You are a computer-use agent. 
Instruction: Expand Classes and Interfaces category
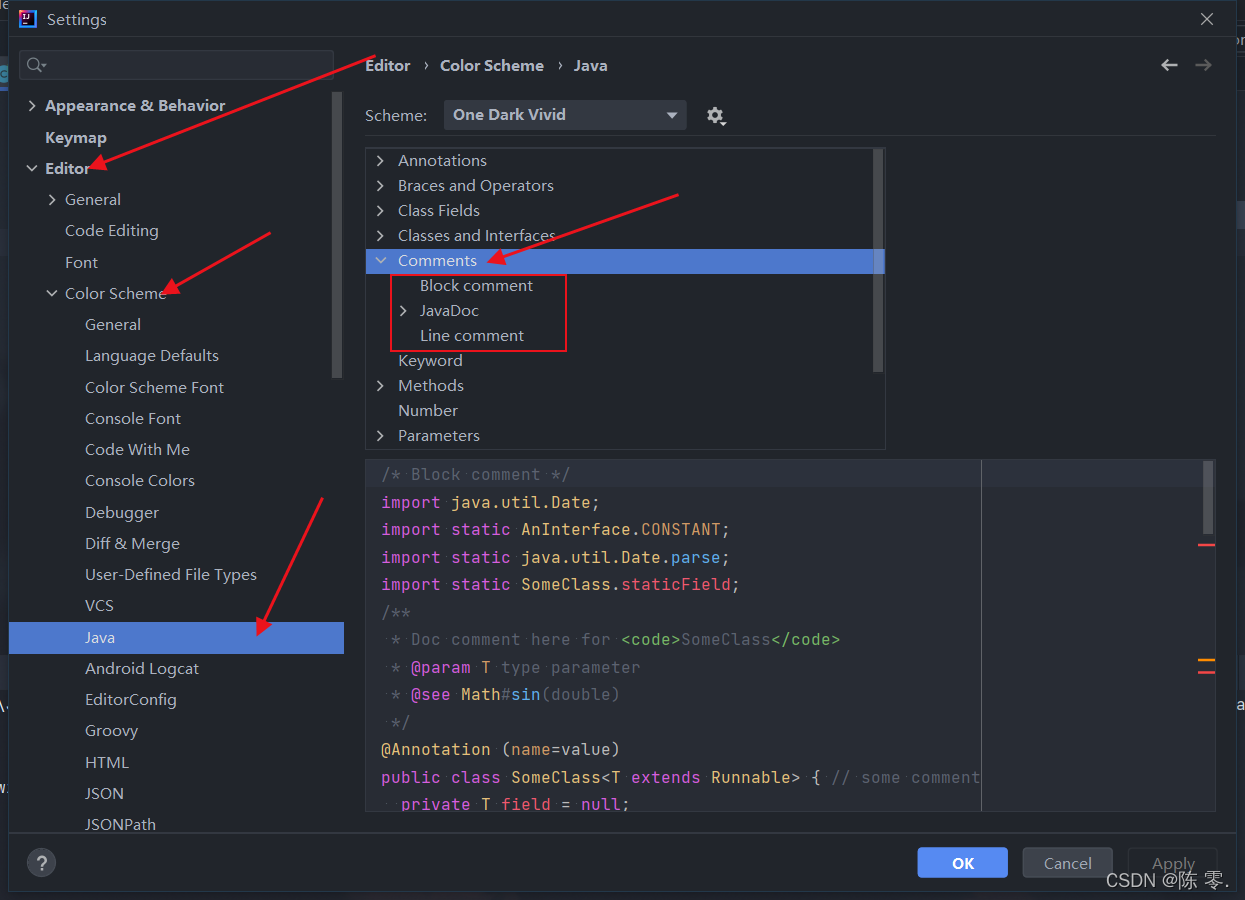pos(380,236)
